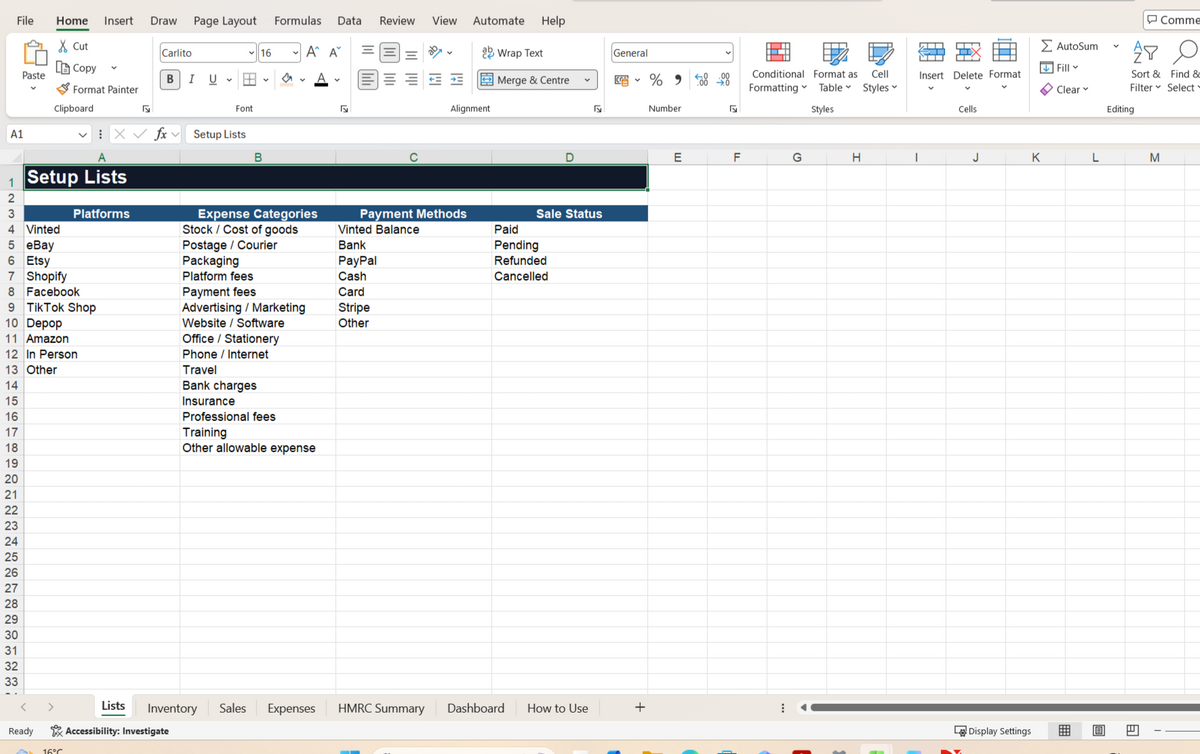Click the Name Box showing A1
The width and height of the screenshot is (1200, 754).
(48, 134)
